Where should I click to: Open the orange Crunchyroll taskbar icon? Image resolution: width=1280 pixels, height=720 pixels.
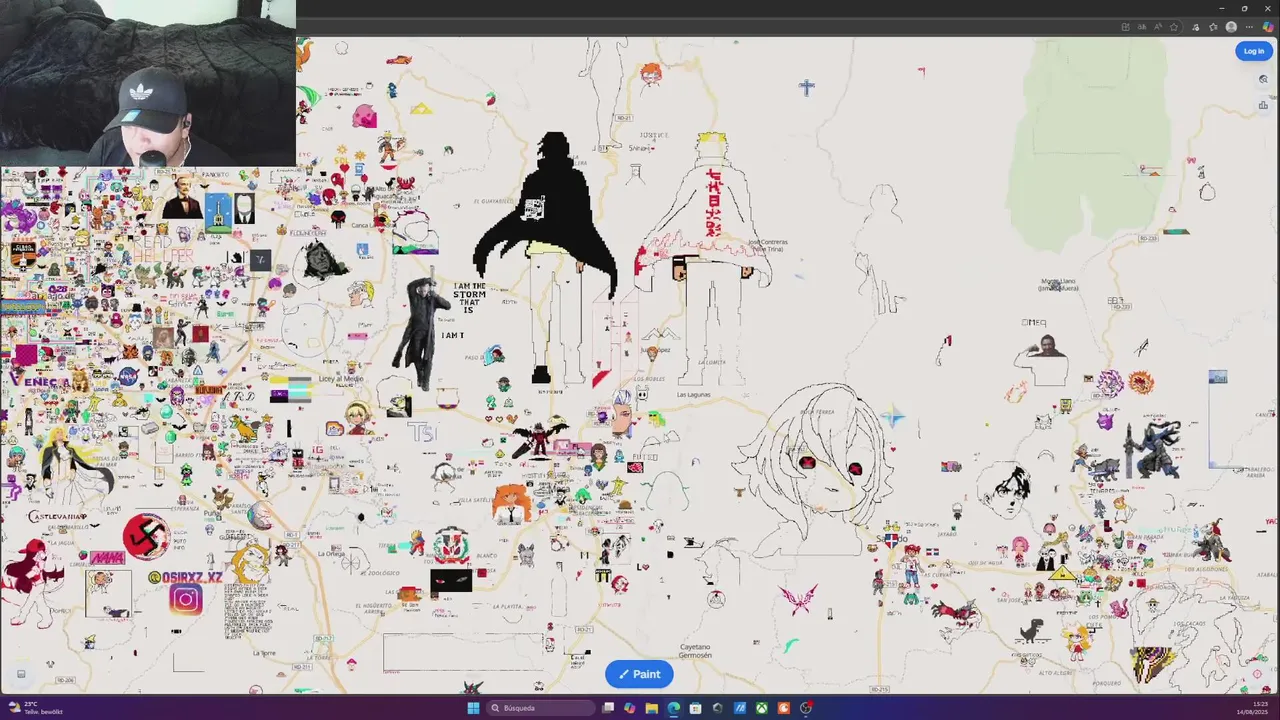pos(784,708)
